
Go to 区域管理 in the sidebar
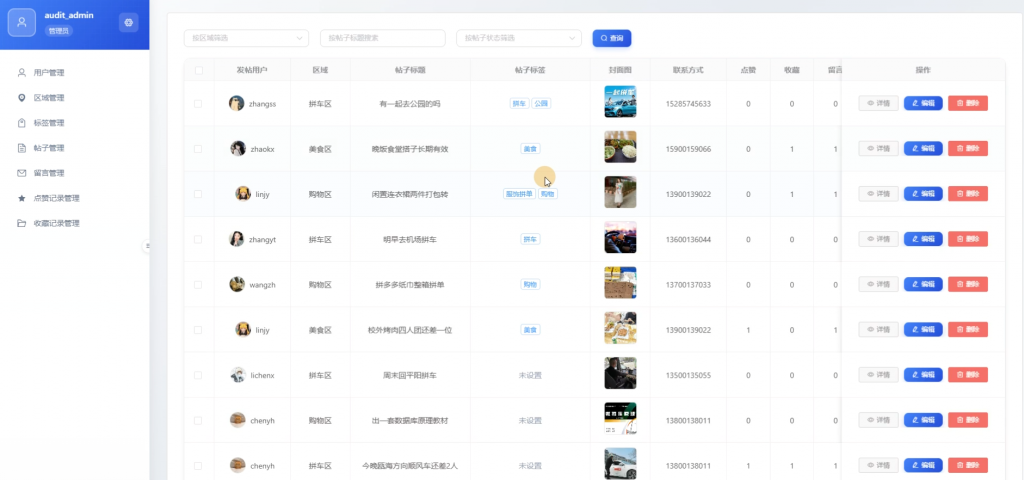point(49,98)
